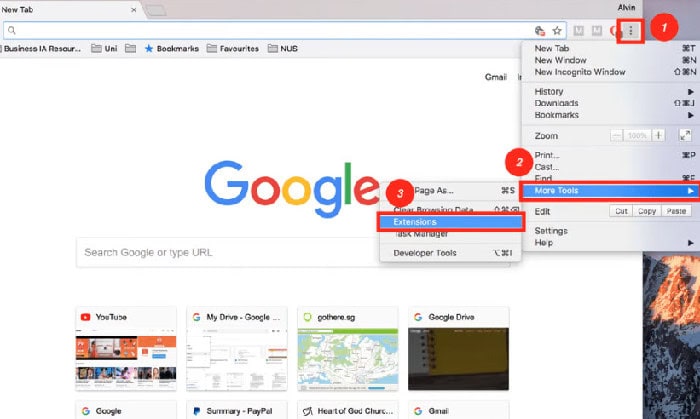Click the Alvin profile name button
The width and height of the screenshot is (700, 419).
[626, 8]
